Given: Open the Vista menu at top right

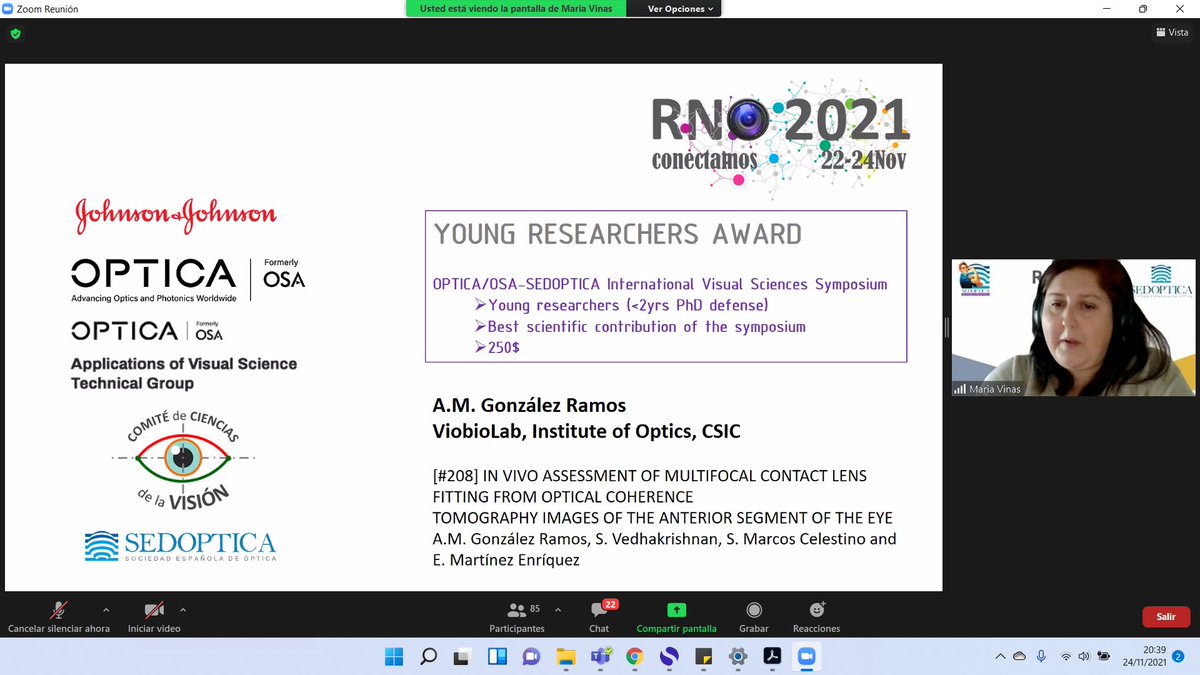Looking at the screenshot, I should [1171, 32].
